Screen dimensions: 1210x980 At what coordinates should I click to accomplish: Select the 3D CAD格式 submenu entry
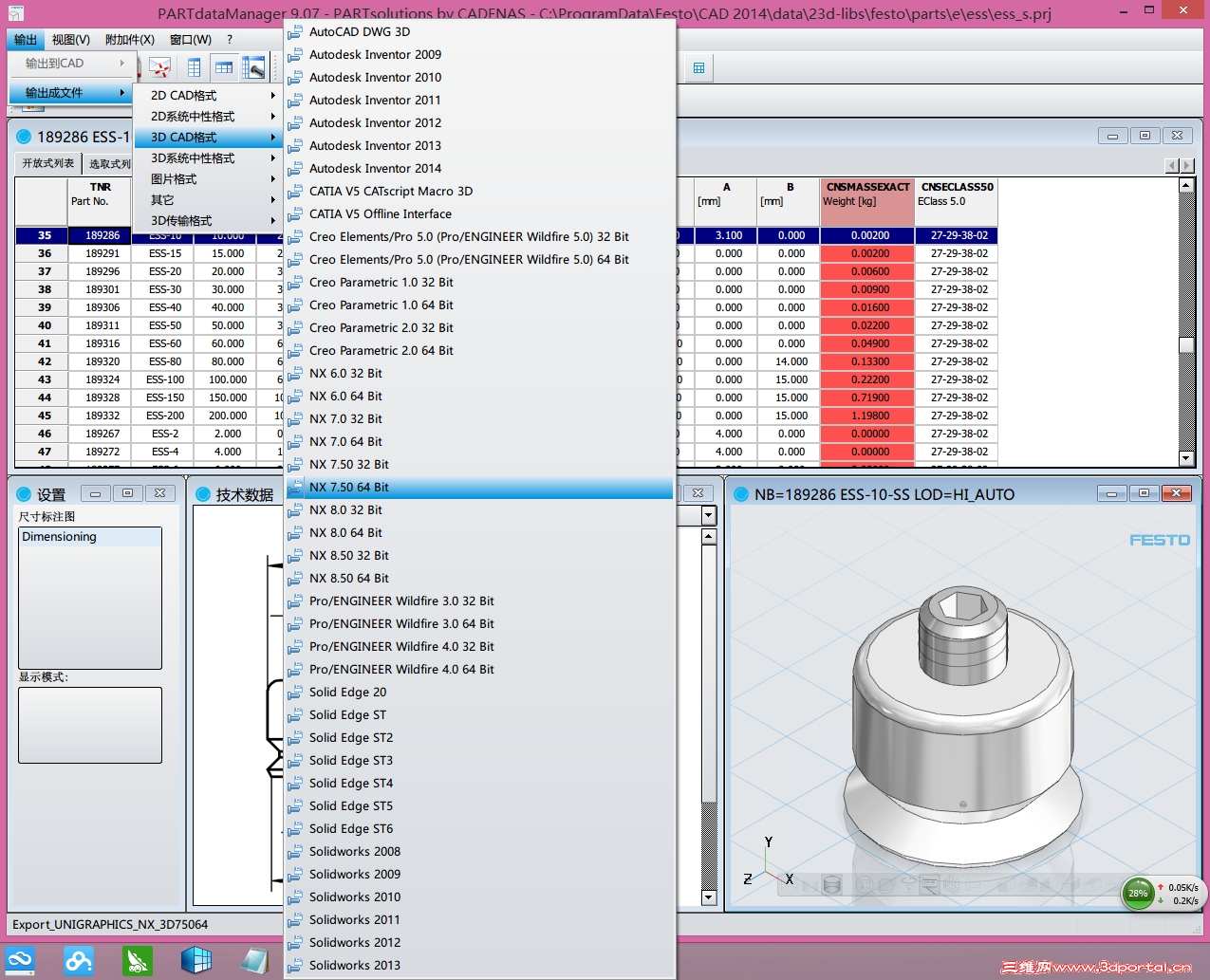pyautogui.click(x=207, y=137)
